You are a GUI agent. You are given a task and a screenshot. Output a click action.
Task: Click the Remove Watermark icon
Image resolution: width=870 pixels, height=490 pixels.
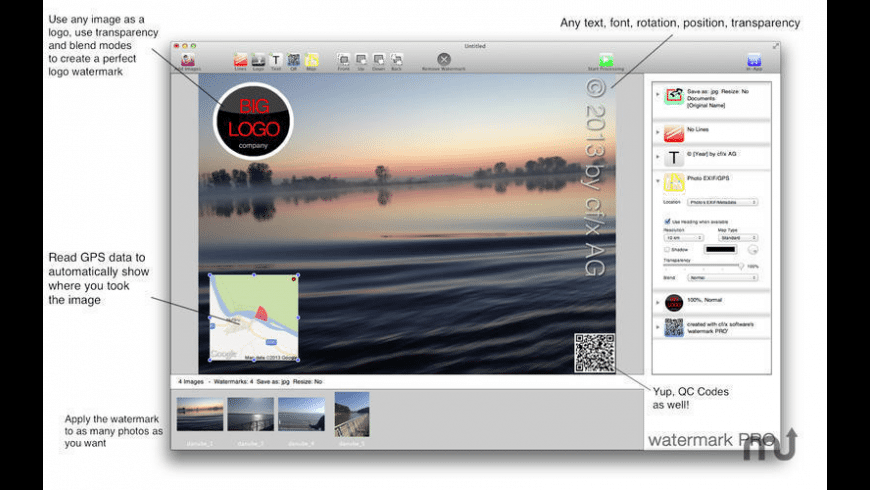[444, 60]
